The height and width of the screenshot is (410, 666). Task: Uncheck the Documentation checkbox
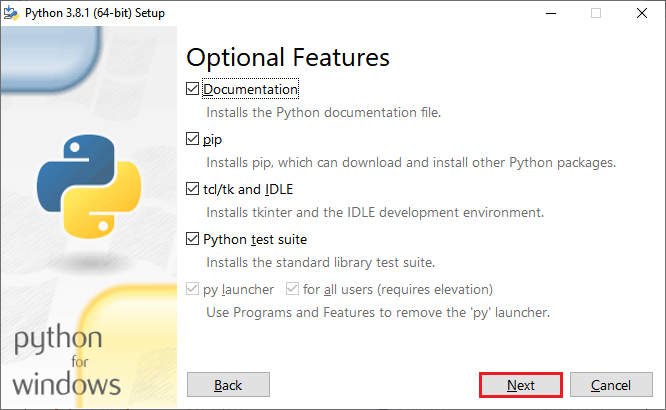(193, 89)
